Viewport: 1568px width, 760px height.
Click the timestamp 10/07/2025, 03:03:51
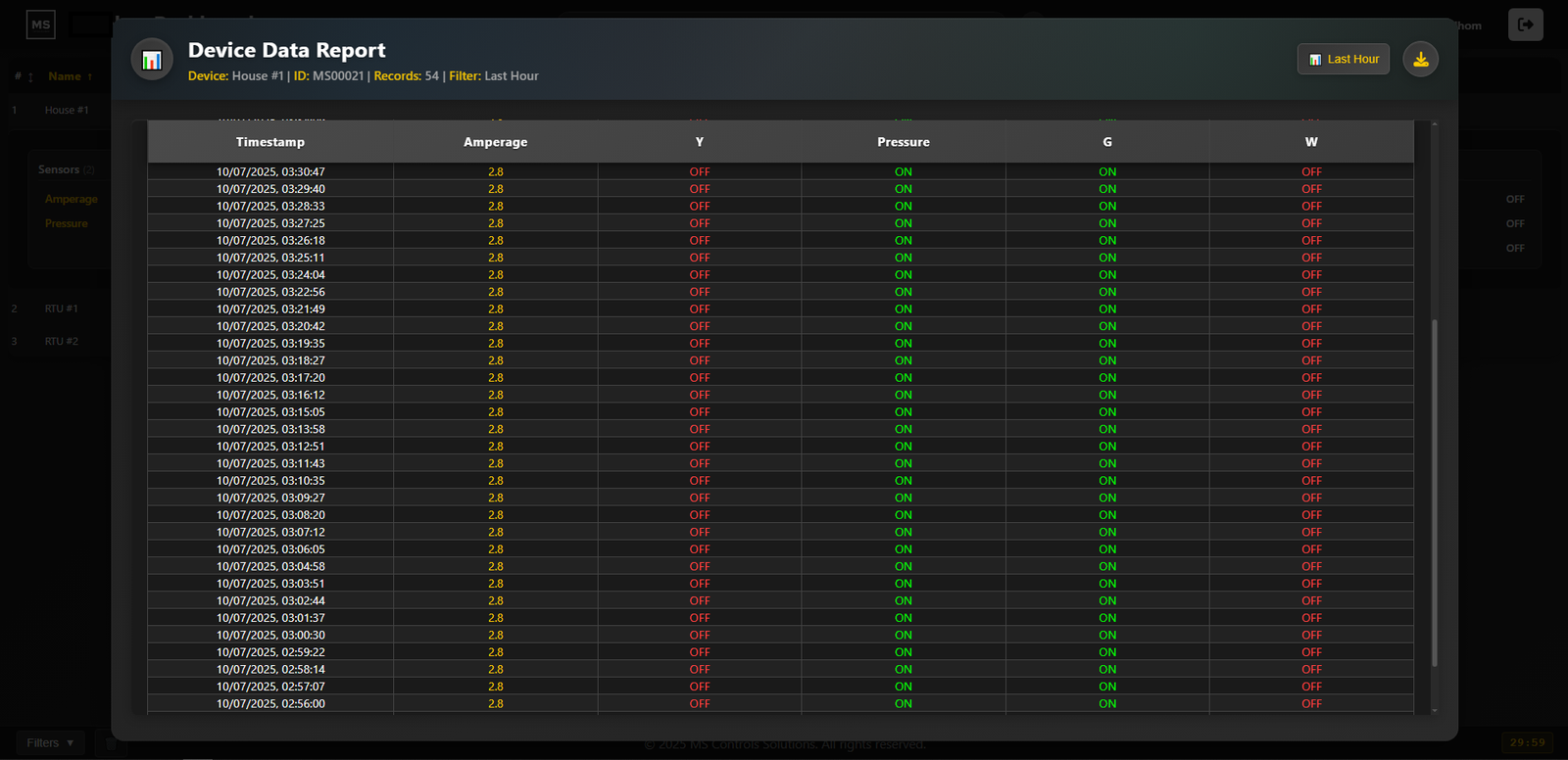[270, 583]
